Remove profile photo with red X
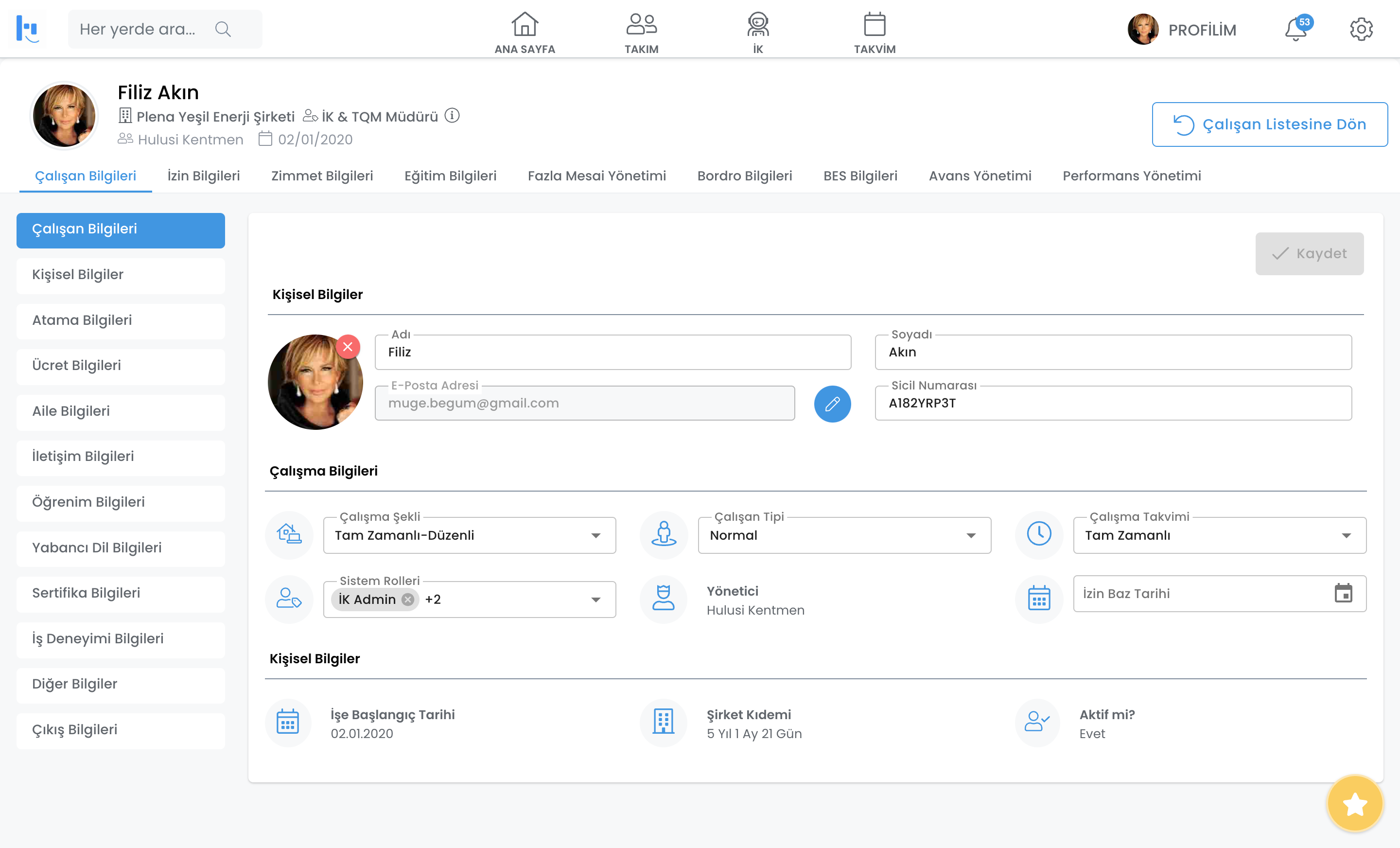The width and height of the screenshot is (1400, 848). 348,347
